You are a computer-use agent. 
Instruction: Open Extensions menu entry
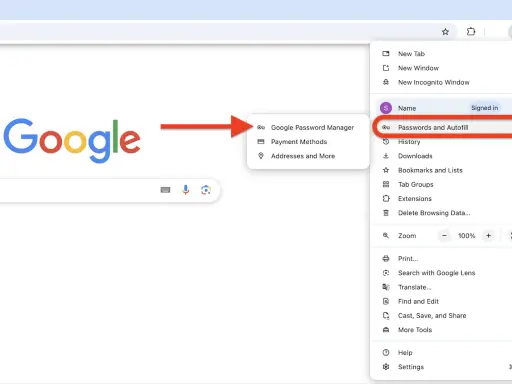tap(441, 199)
